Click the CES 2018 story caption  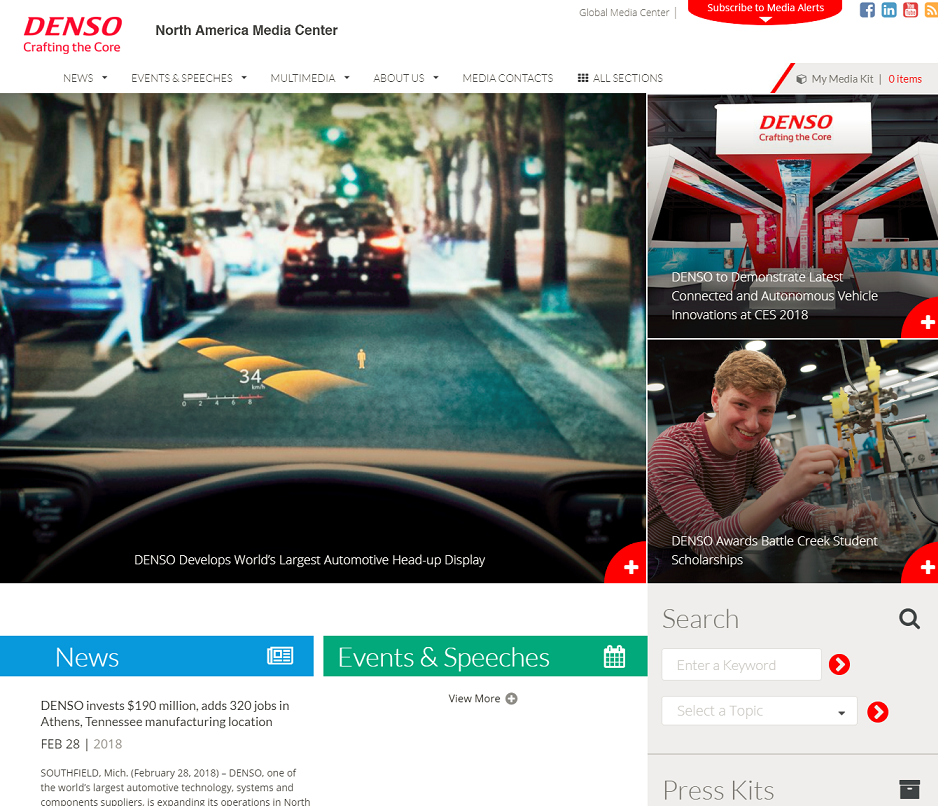click(x=775, y=296)
